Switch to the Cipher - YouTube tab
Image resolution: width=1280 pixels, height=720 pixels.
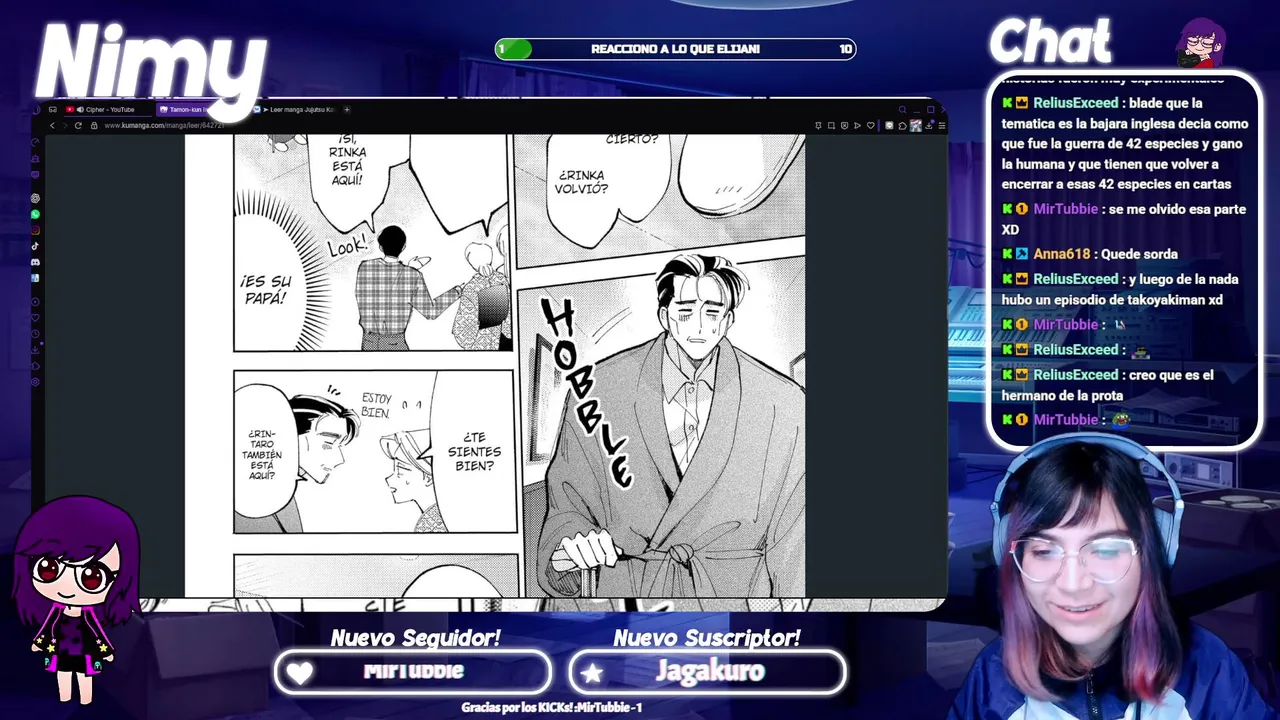click(x=108, y=109)
